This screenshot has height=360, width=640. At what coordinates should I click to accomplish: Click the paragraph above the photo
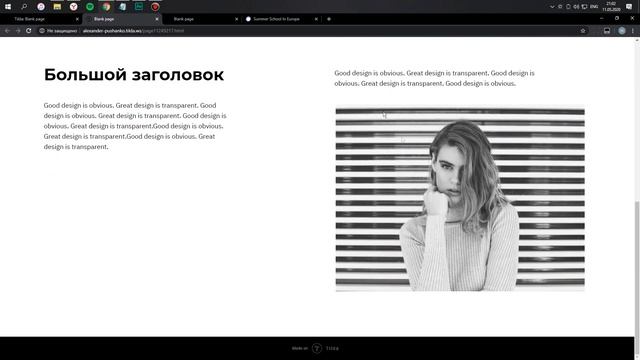pyautogui.click(x=434, y=78)
